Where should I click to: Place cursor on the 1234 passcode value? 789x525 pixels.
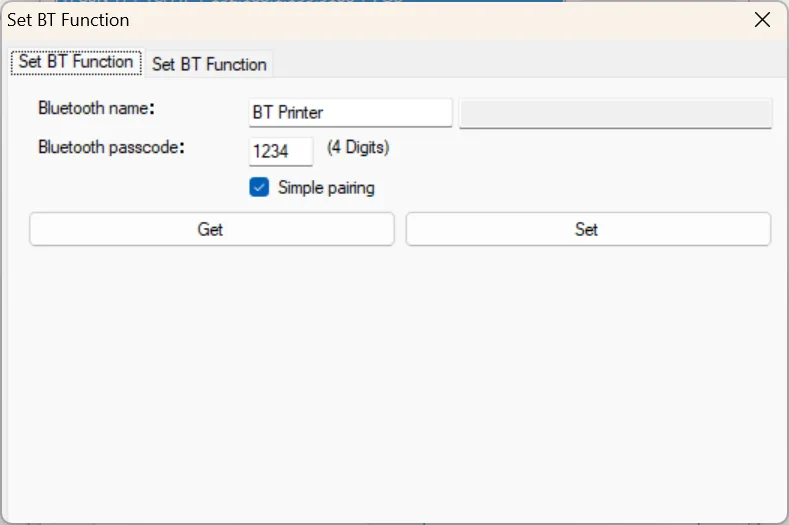click(x=270, y=151)
